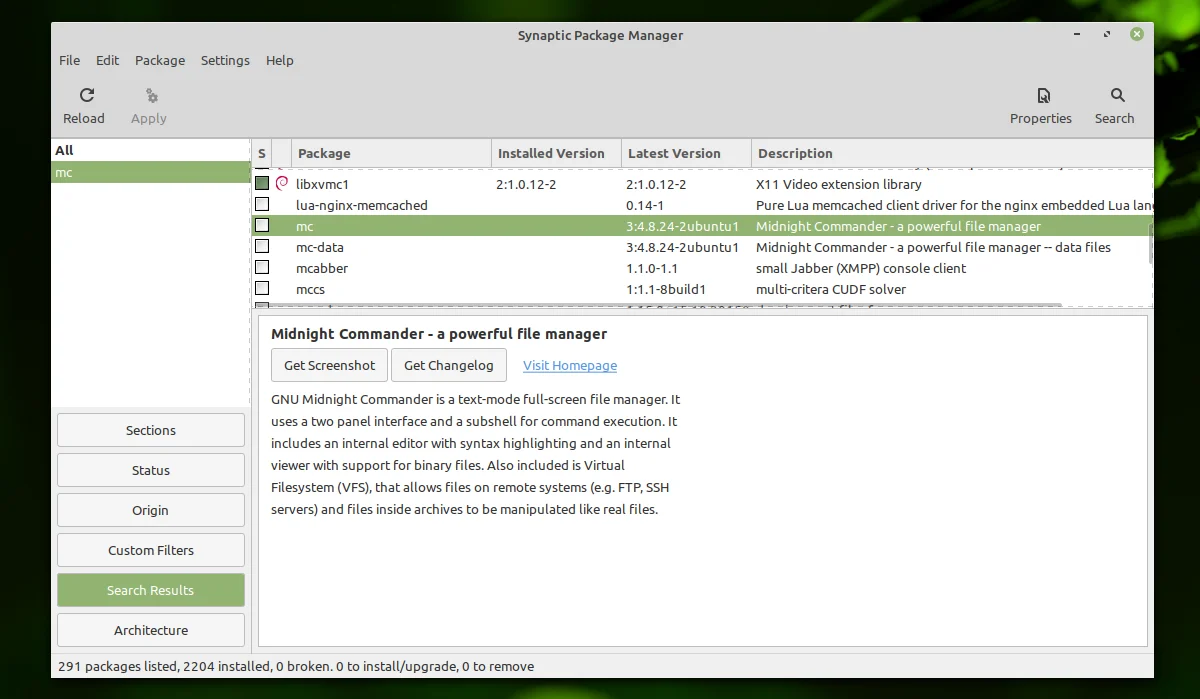The image size is (1200, 699).
Task: Open the Settings menu
Action: 225,60
